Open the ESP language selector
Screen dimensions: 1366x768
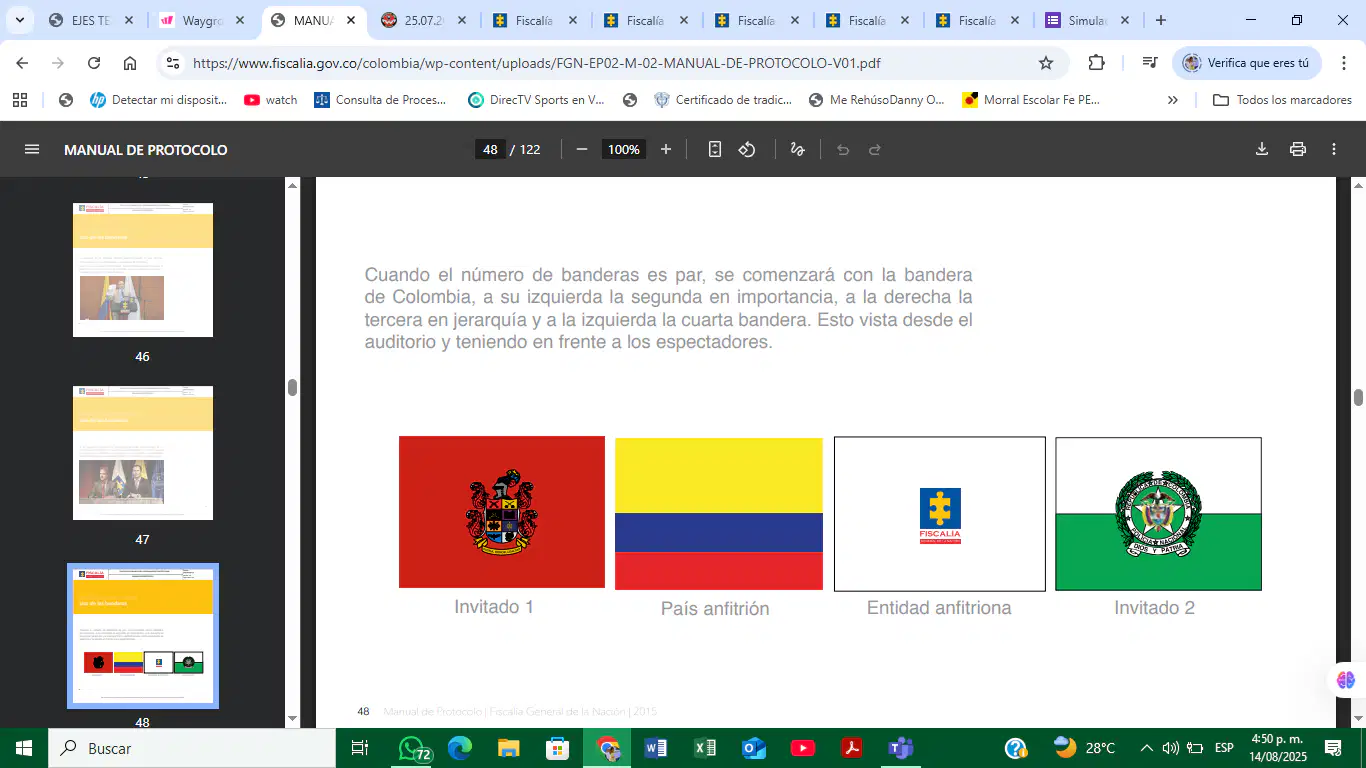click(x=1224, y=748)
